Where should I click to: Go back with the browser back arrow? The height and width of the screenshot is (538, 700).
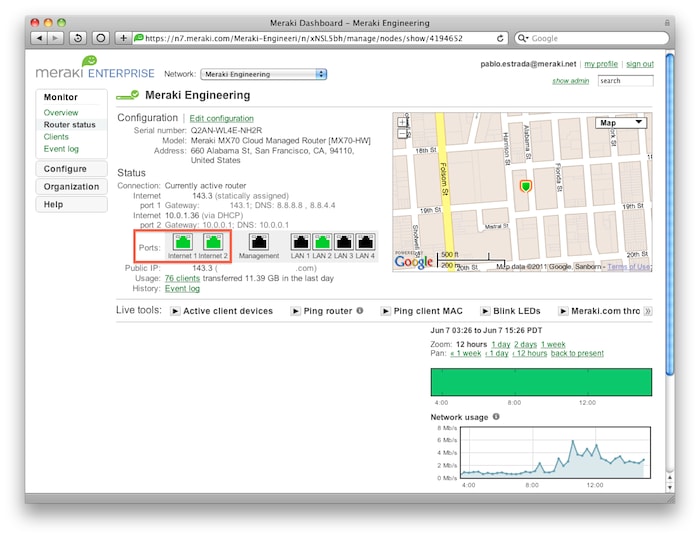[x=39, y=38]
